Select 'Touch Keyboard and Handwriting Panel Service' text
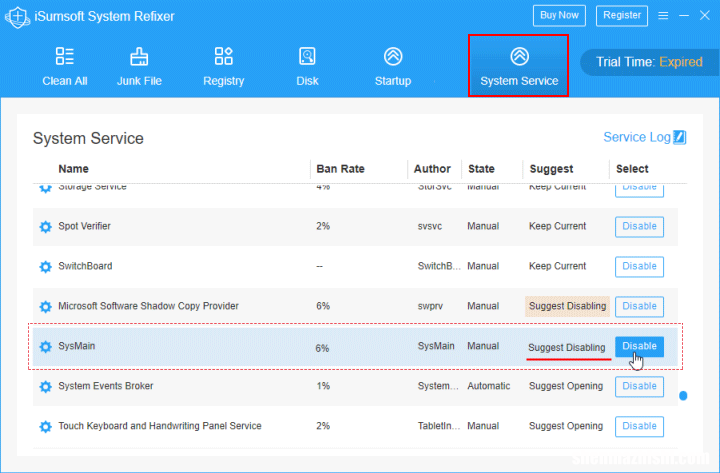This screenshot has height=473, width=720. (160, 426)
